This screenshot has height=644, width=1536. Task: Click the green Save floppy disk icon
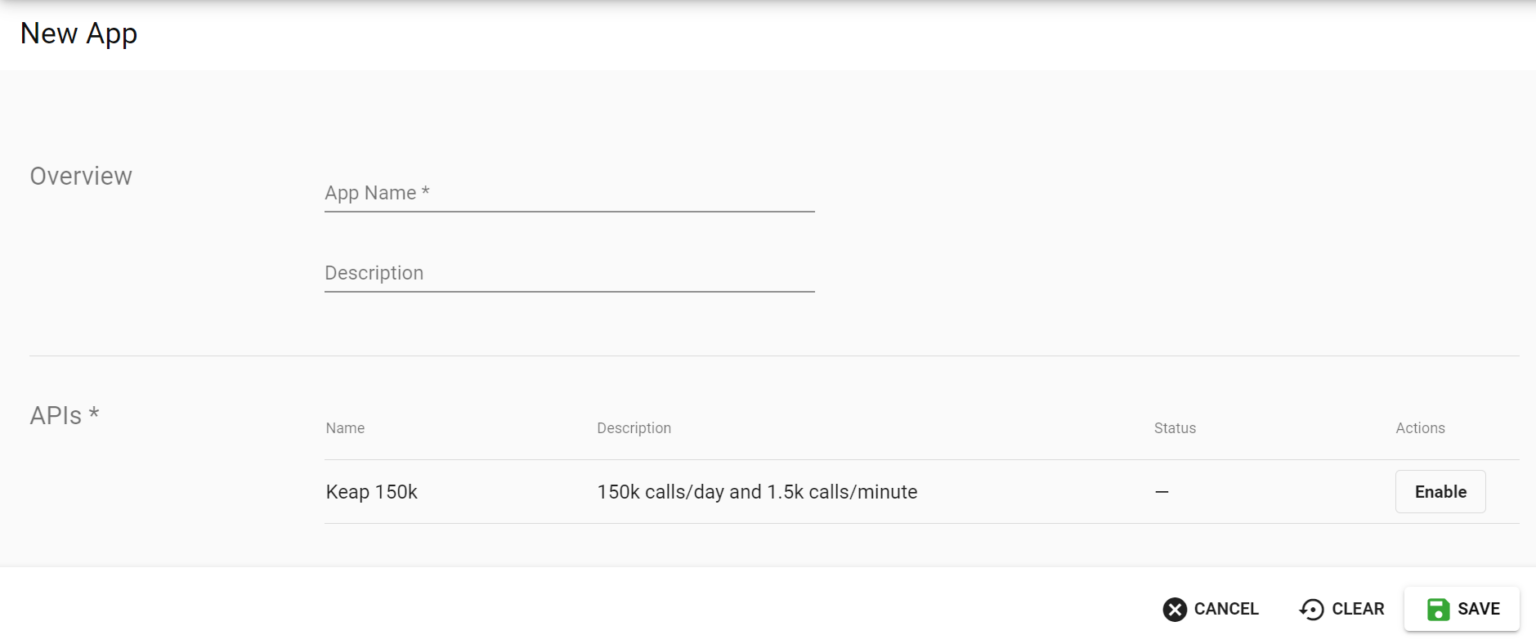[x=1438, y=609]
